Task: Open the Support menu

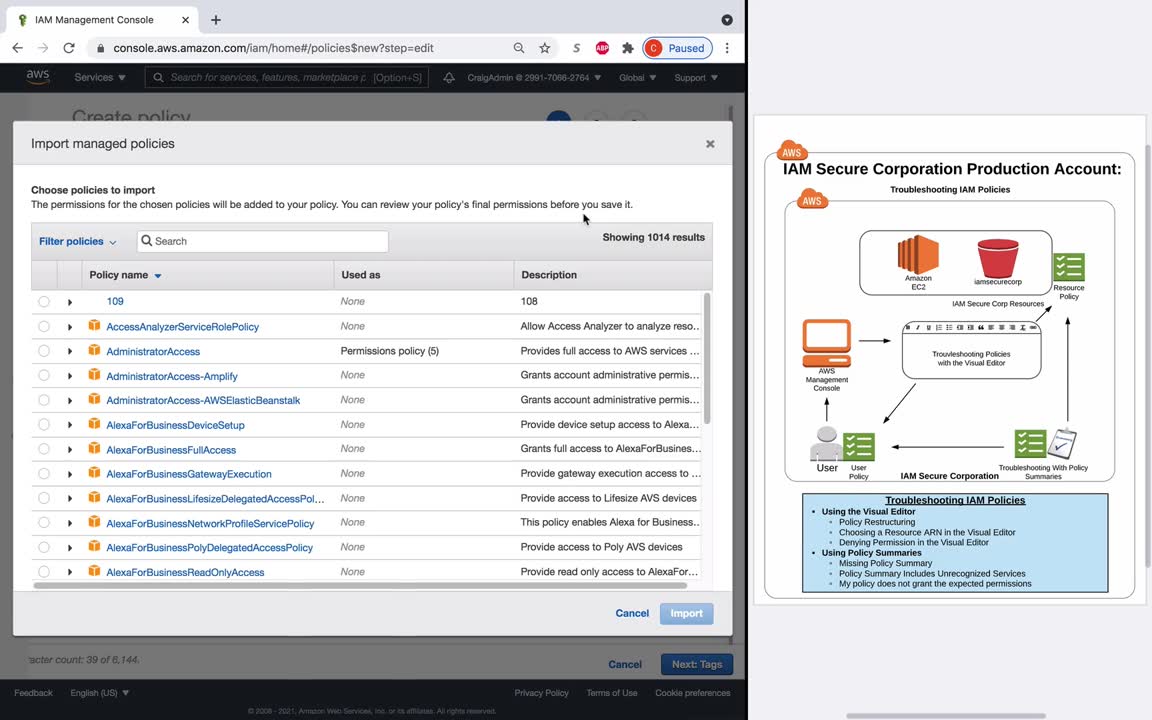Action: [x=696, y=77]
